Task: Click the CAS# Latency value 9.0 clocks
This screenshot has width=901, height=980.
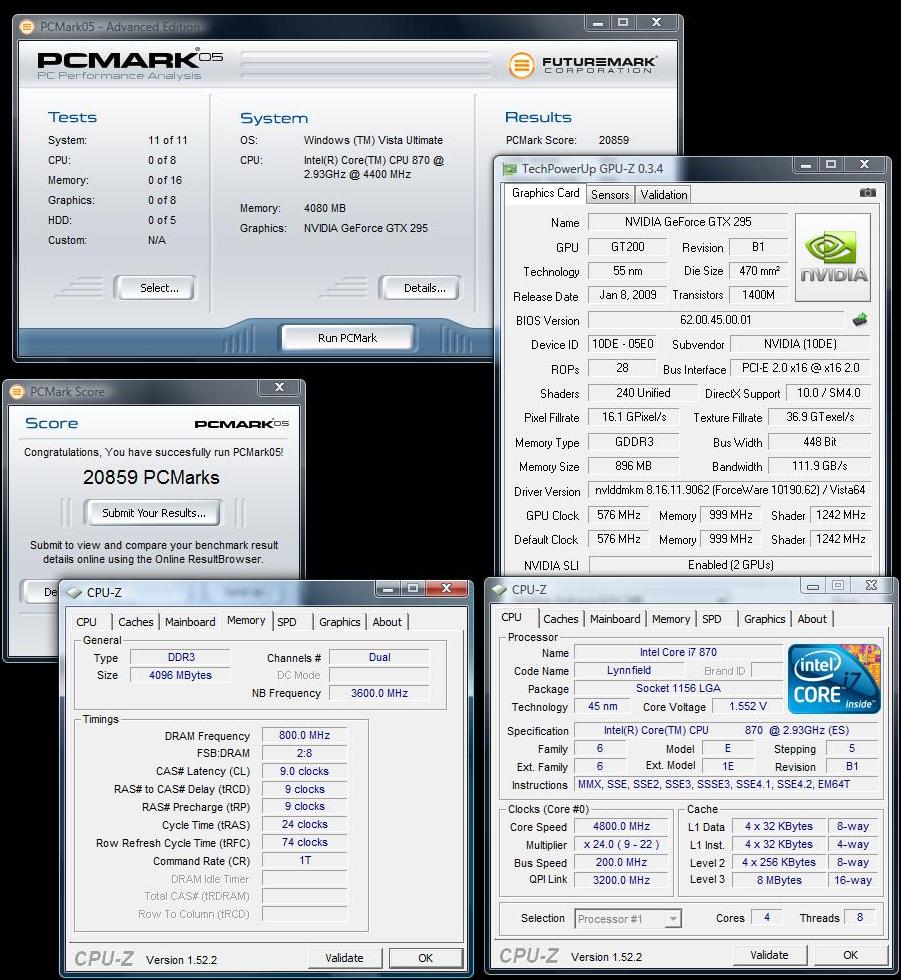Action: pos(304,771)
